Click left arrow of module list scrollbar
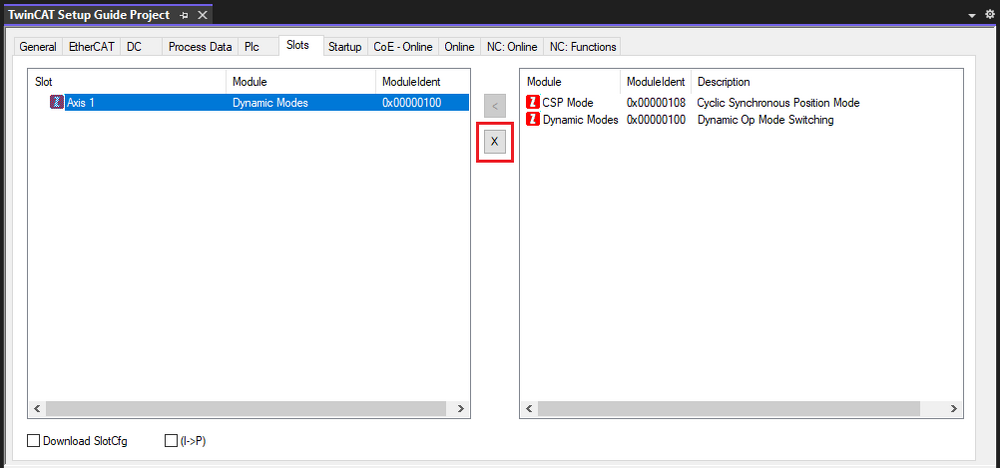 click(529, 409)
